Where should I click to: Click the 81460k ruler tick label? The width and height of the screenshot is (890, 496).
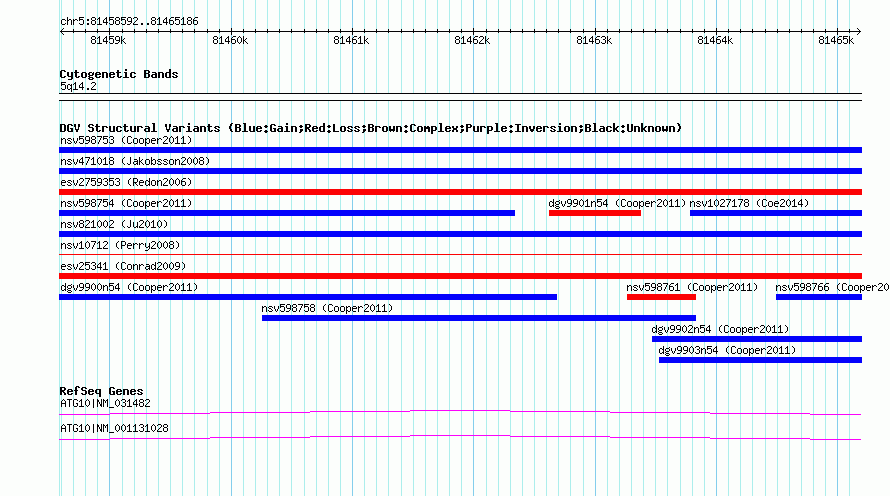[x=230, y=40]
